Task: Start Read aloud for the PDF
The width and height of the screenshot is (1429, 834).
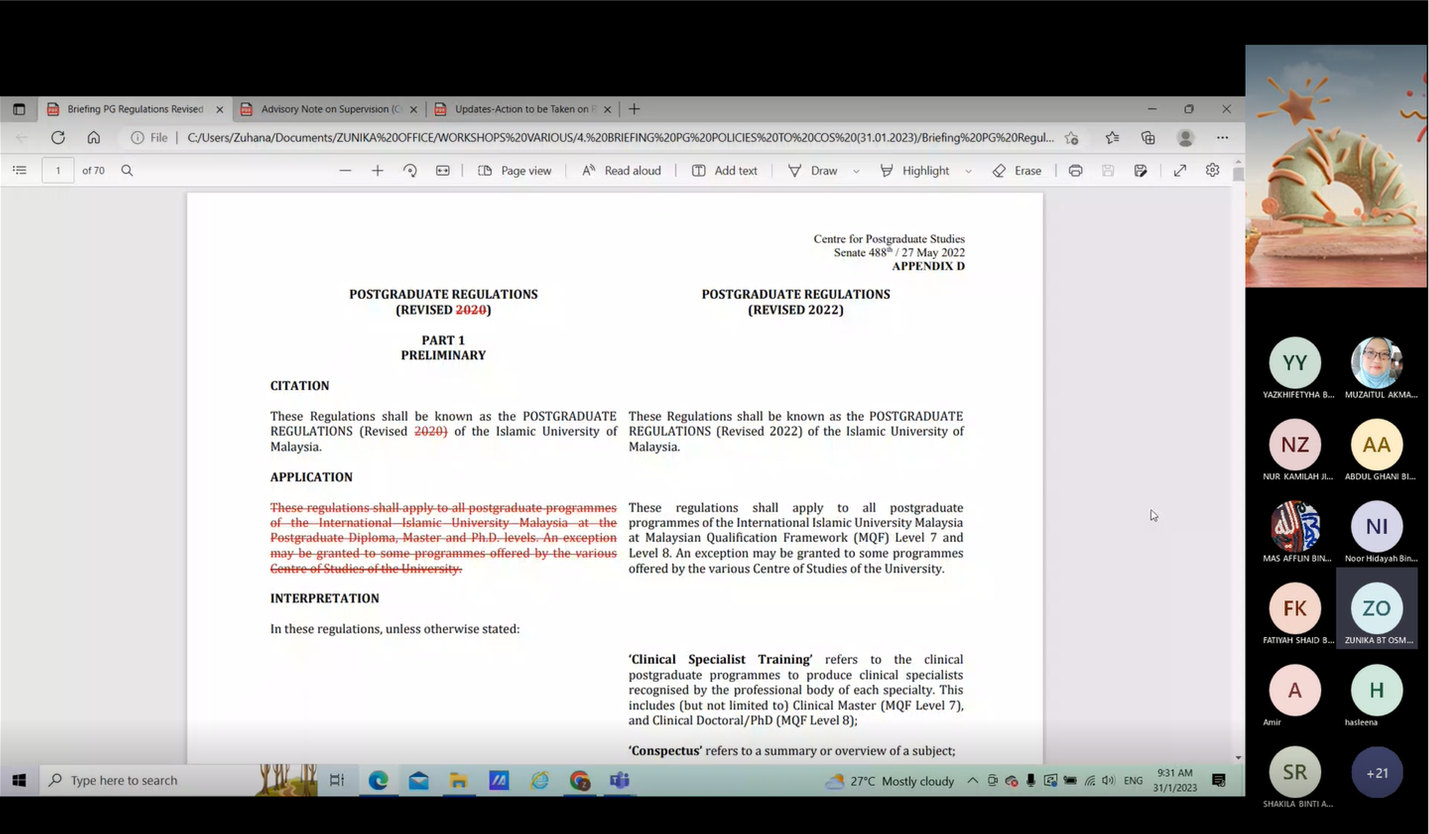Action: click(x=621, y=170)
